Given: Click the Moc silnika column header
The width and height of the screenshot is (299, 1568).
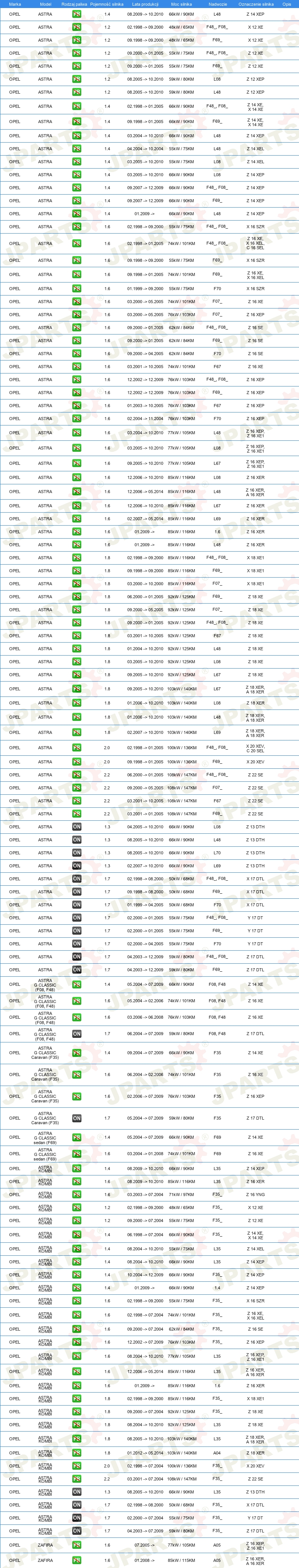Looking at the screenshot, I should click(182, 4).
